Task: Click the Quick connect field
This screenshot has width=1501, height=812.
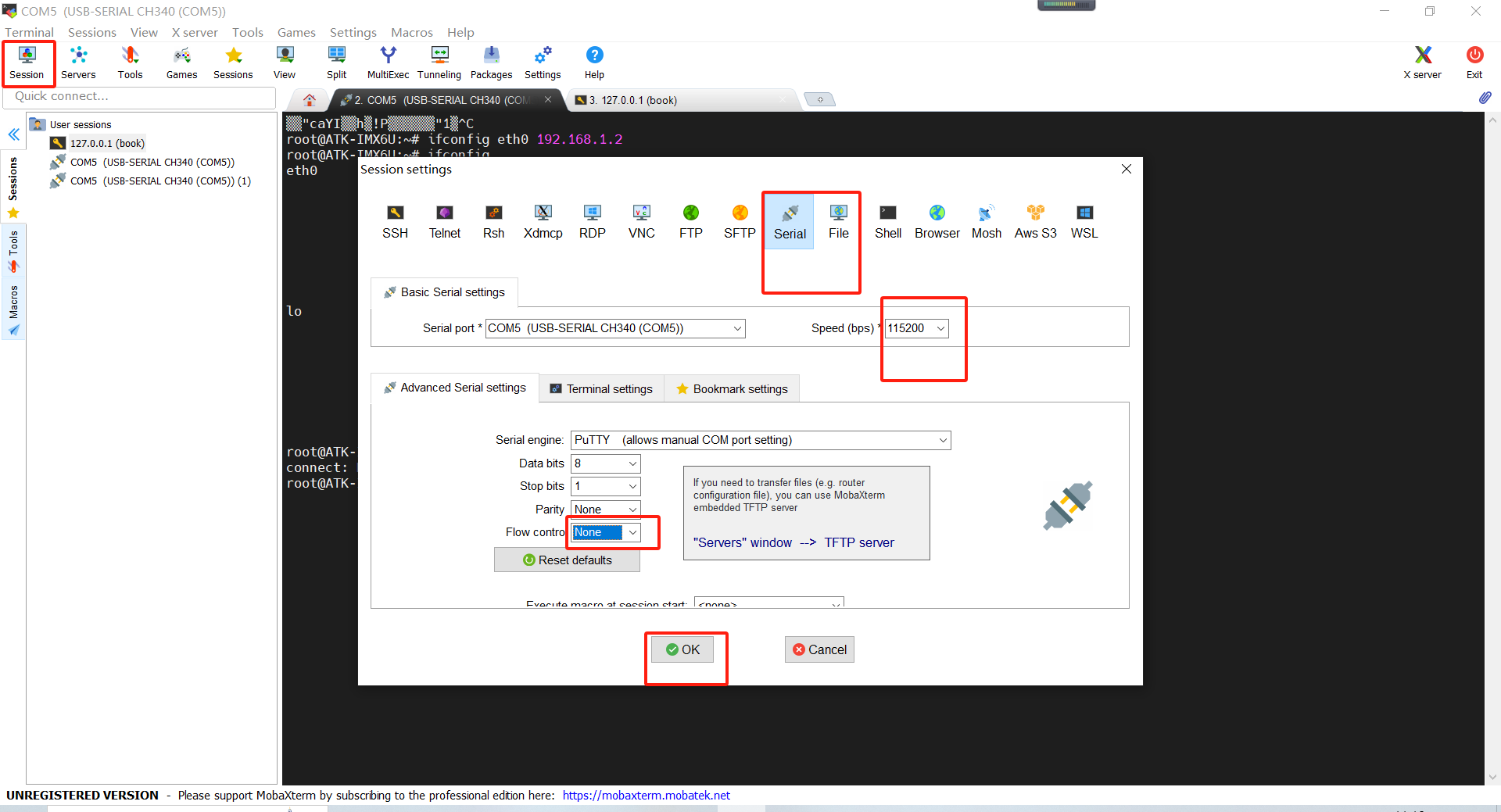Action: (x=139, y=96)
